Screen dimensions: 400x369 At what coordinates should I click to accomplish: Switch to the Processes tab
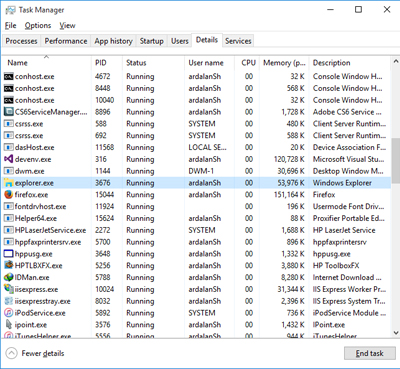[x=22, y=41]
